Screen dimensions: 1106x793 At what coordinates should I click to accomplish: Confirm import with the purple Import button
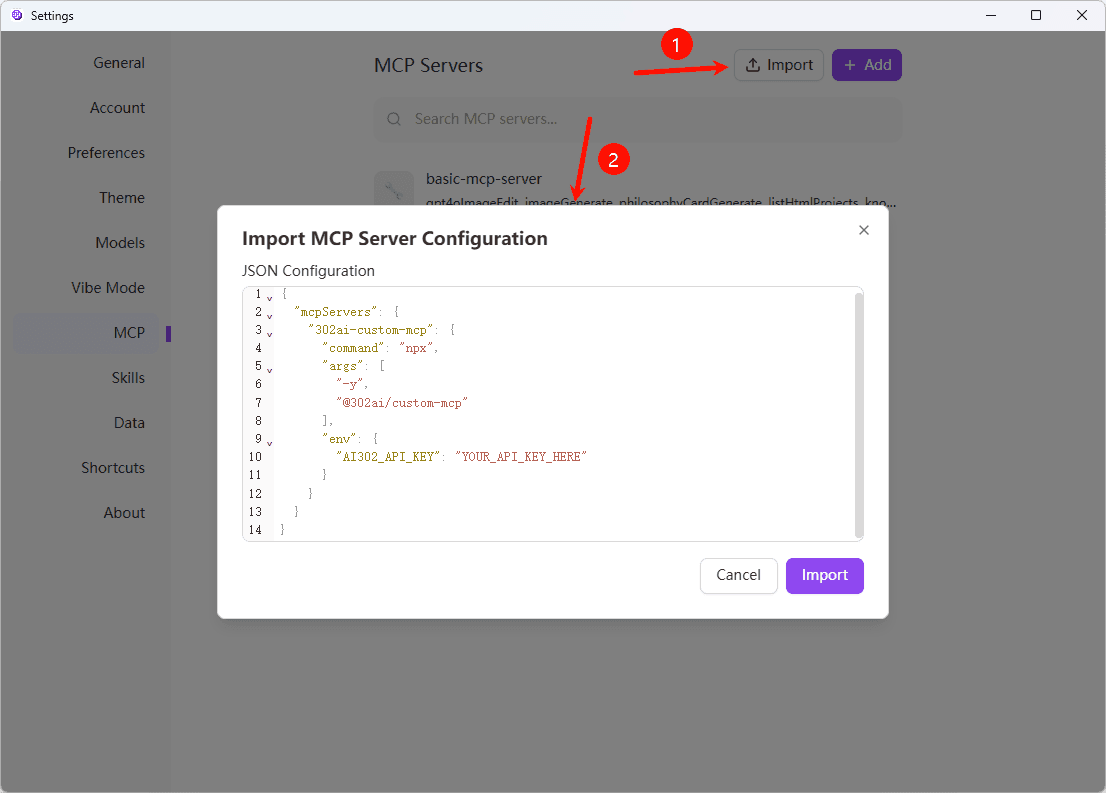pyautogui.click(x=824, y=575)
